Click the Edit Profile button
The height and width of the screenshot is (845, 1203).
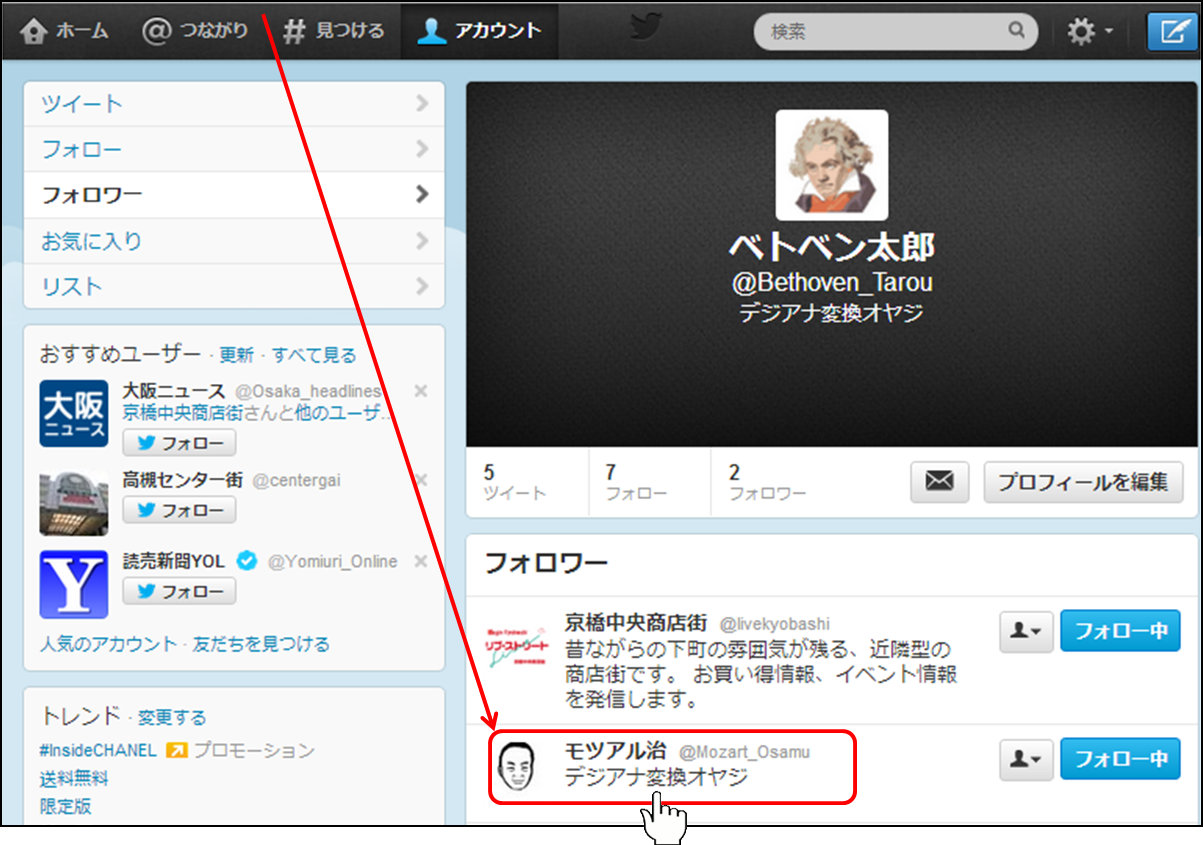tap(1083, 481)
